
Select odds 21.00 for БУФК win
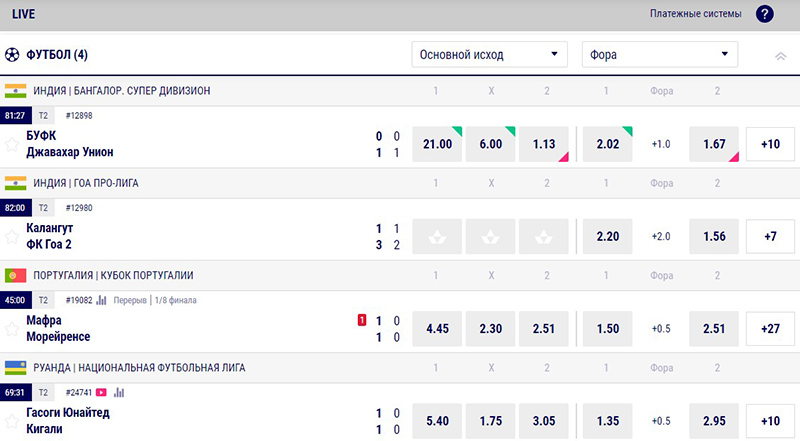pos(438,144)
